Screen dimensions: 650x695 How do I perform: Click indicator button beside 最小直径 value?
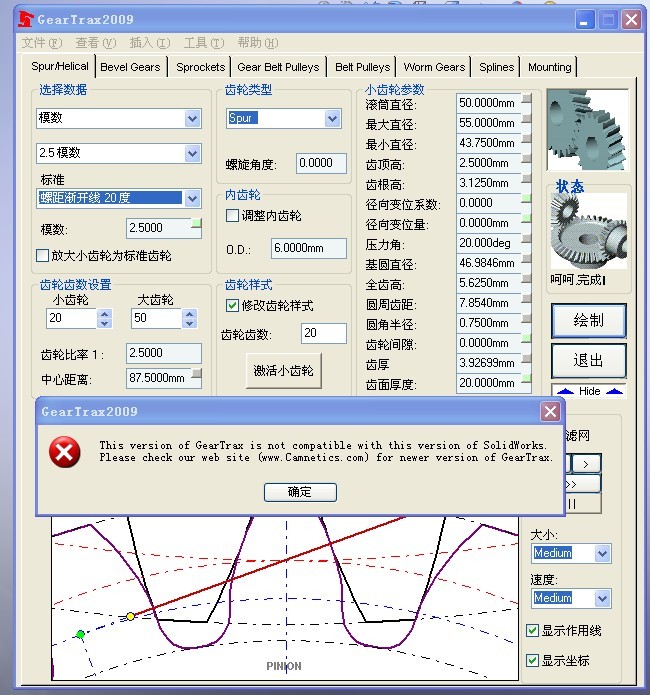526,138
